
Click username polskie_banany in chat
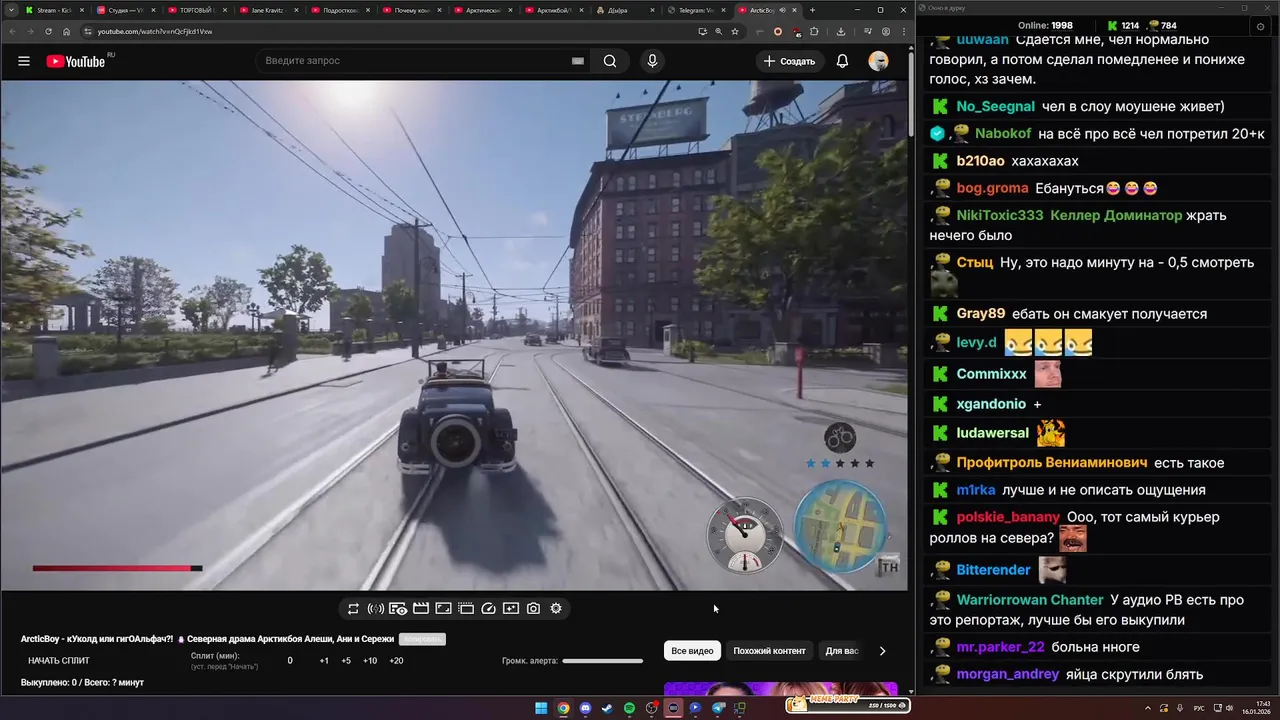coord(1008,517)
